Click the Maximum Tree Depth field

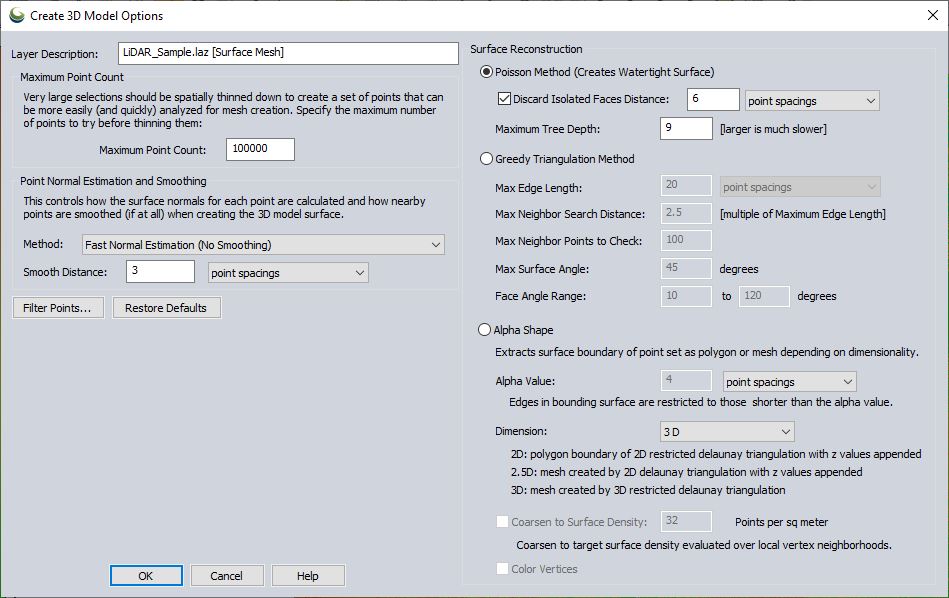(685, 129)
